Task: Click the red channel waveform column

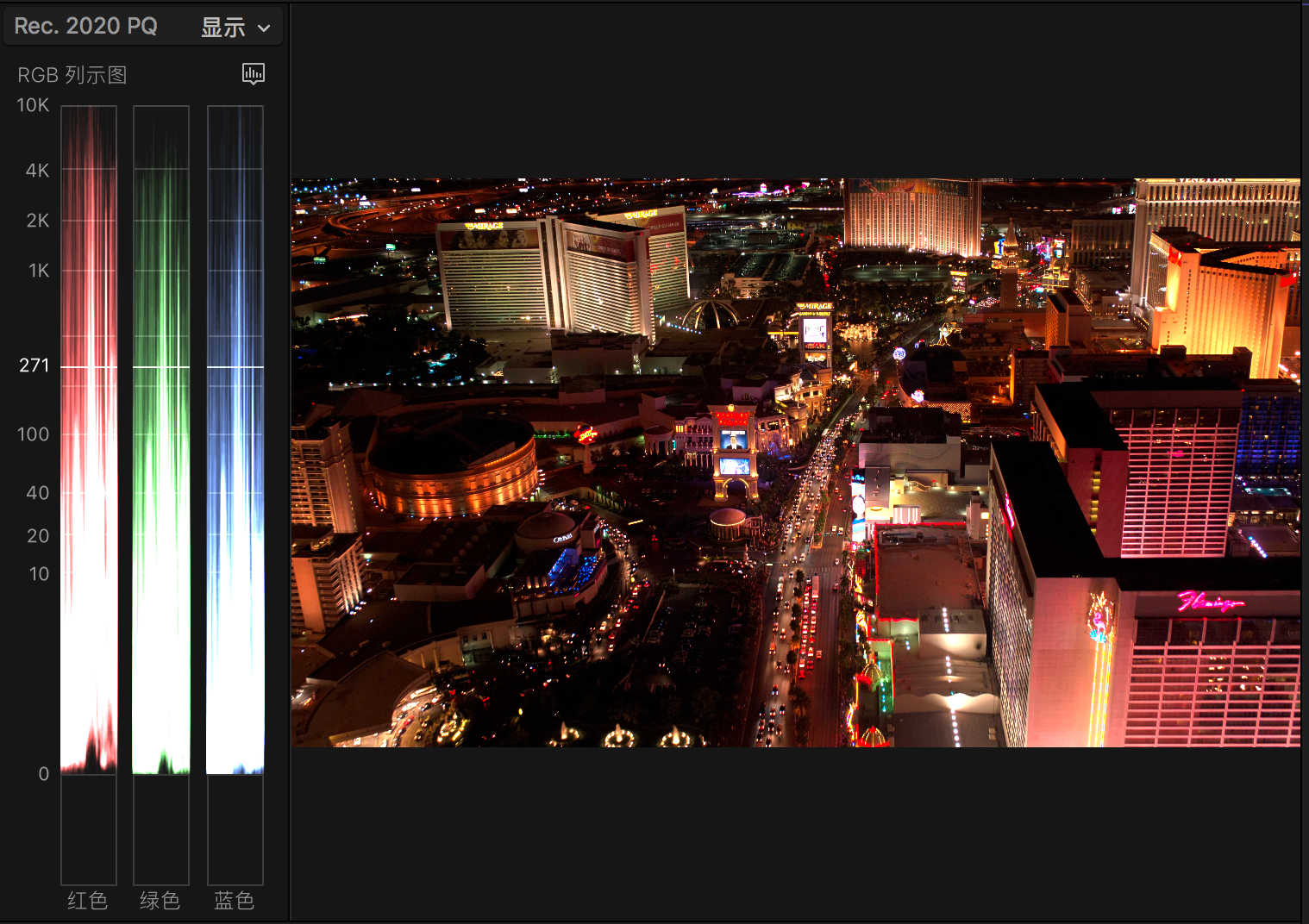Action: 89,440
